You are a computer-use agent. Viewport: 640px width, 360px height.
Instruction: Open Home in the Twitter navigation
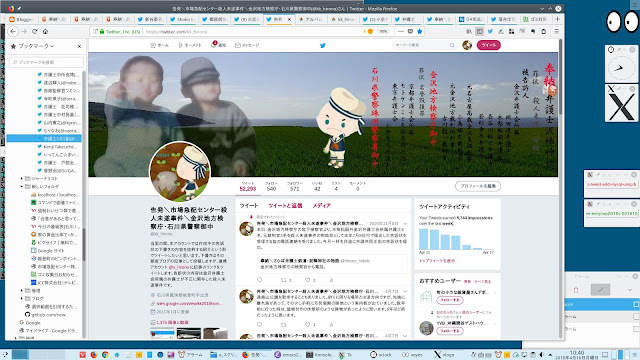pyautogui.click(x=160, y=45)
